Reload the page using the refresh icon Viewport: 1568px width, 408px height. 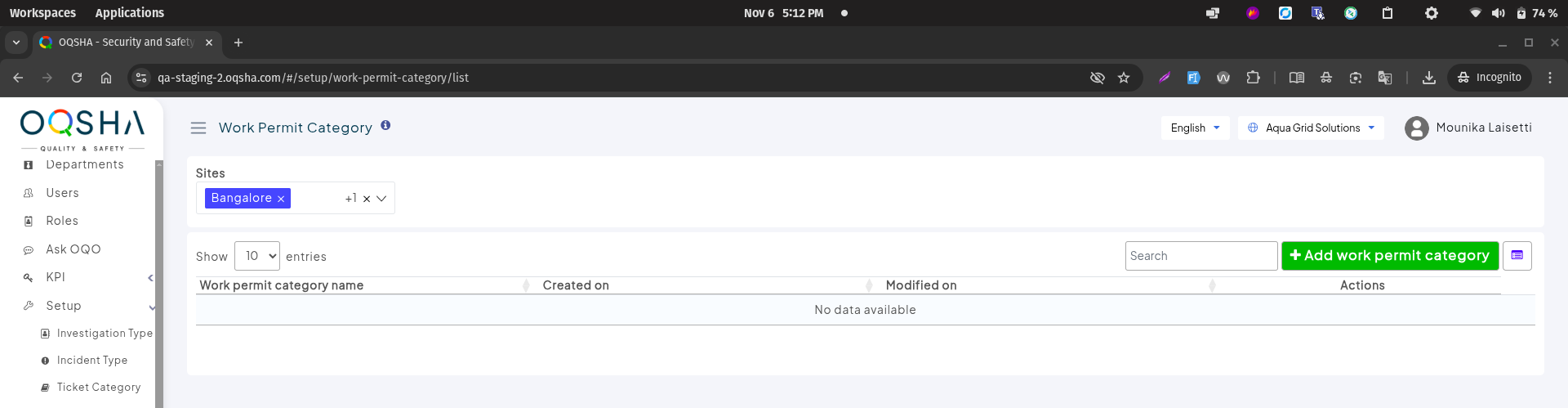point(77,78)
